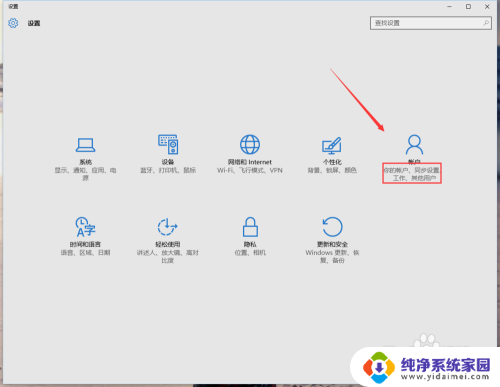Click the 设备 label text
Screen dimensions: 500x387
[168, 162]
